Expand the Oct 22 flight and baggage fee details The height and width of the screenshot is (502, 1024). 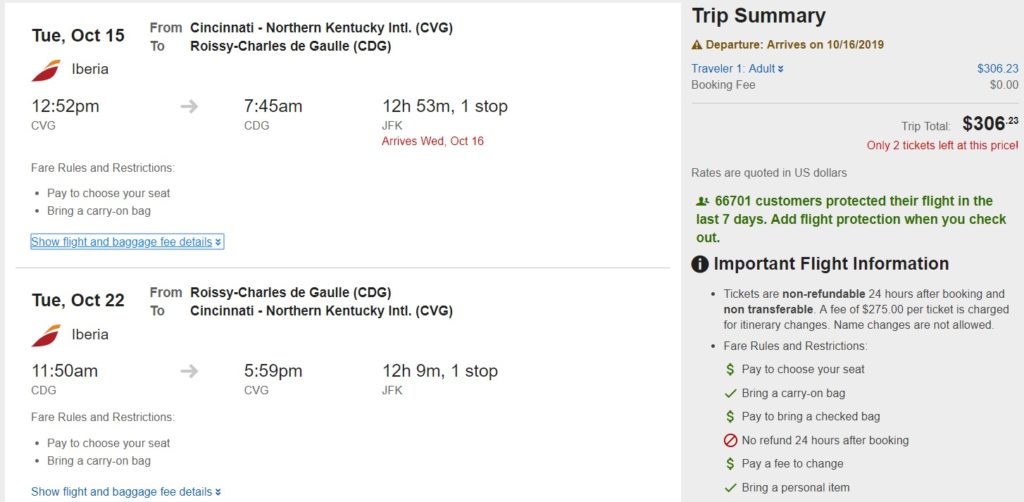click(x=127, y=492)
